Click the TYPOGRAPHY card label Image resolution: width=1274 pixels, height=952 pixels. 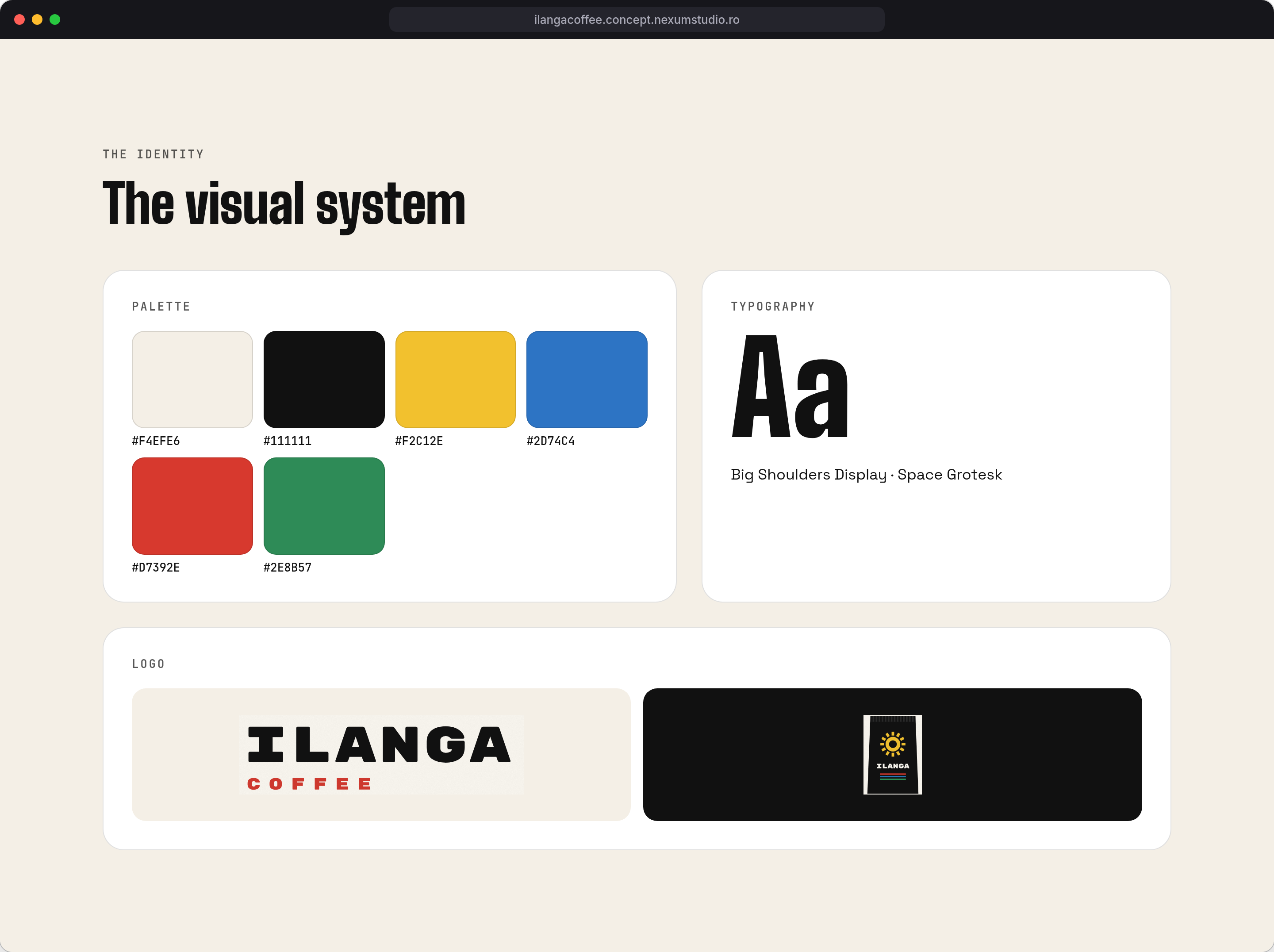(773, 307)
